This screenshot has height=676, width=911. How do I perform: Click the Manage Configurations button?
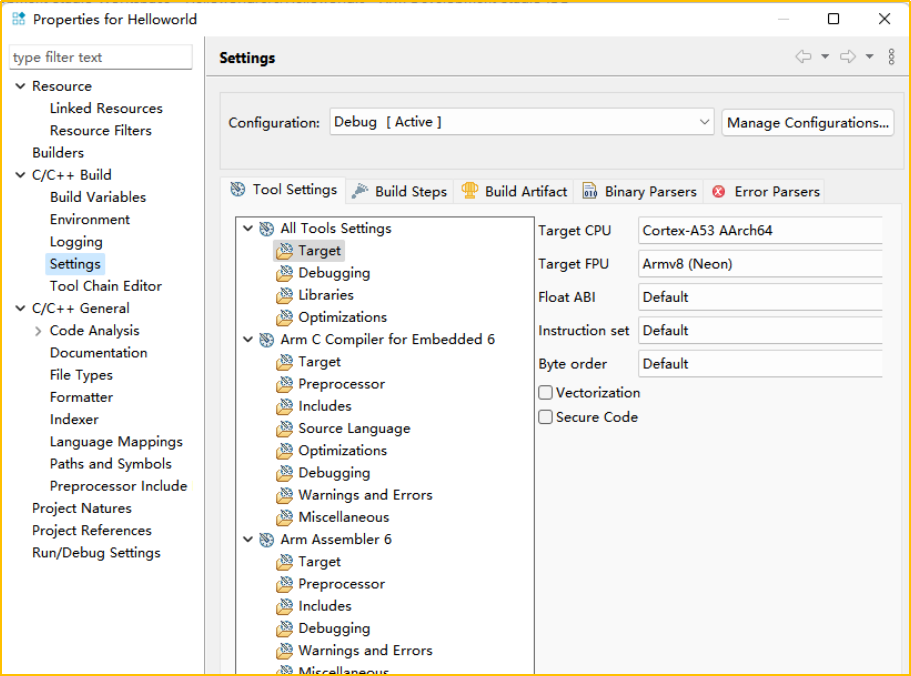(x=808, y=123)
